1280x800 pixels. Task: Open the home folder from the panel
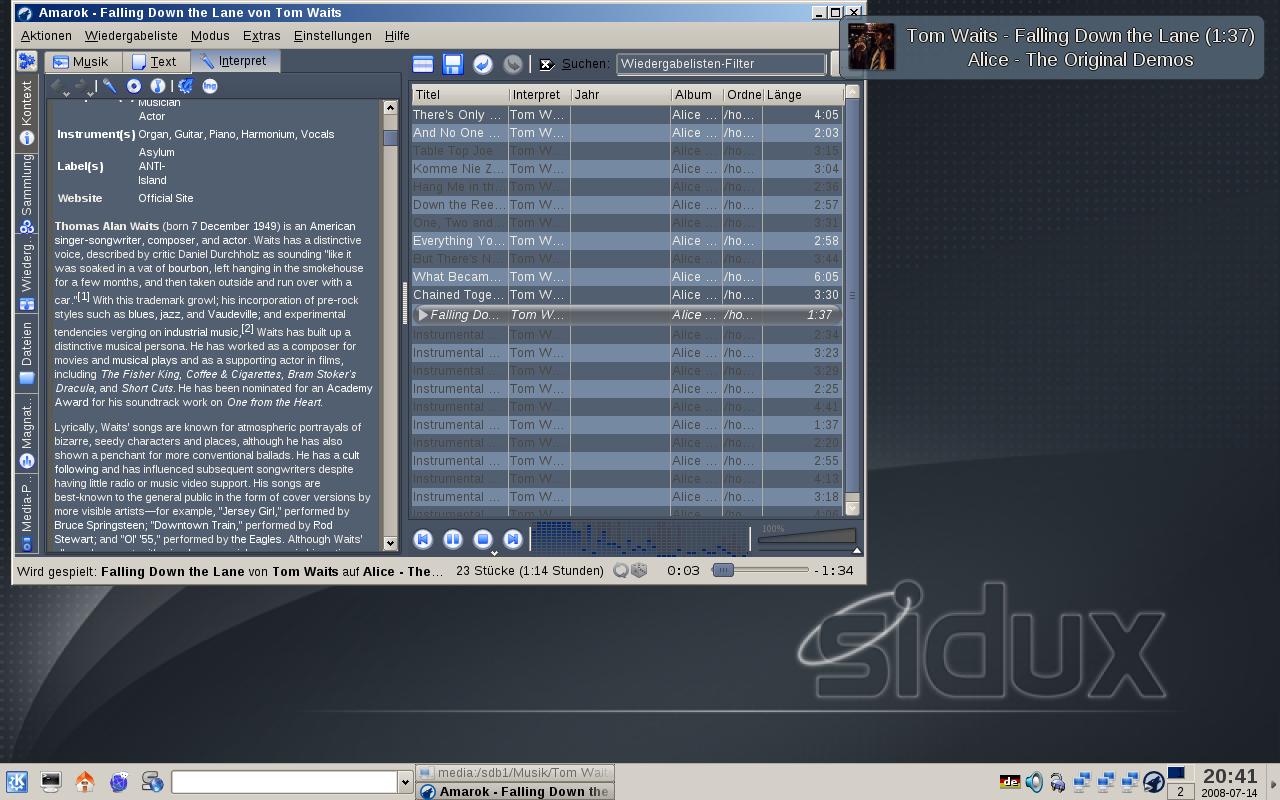tap(85, 782)
